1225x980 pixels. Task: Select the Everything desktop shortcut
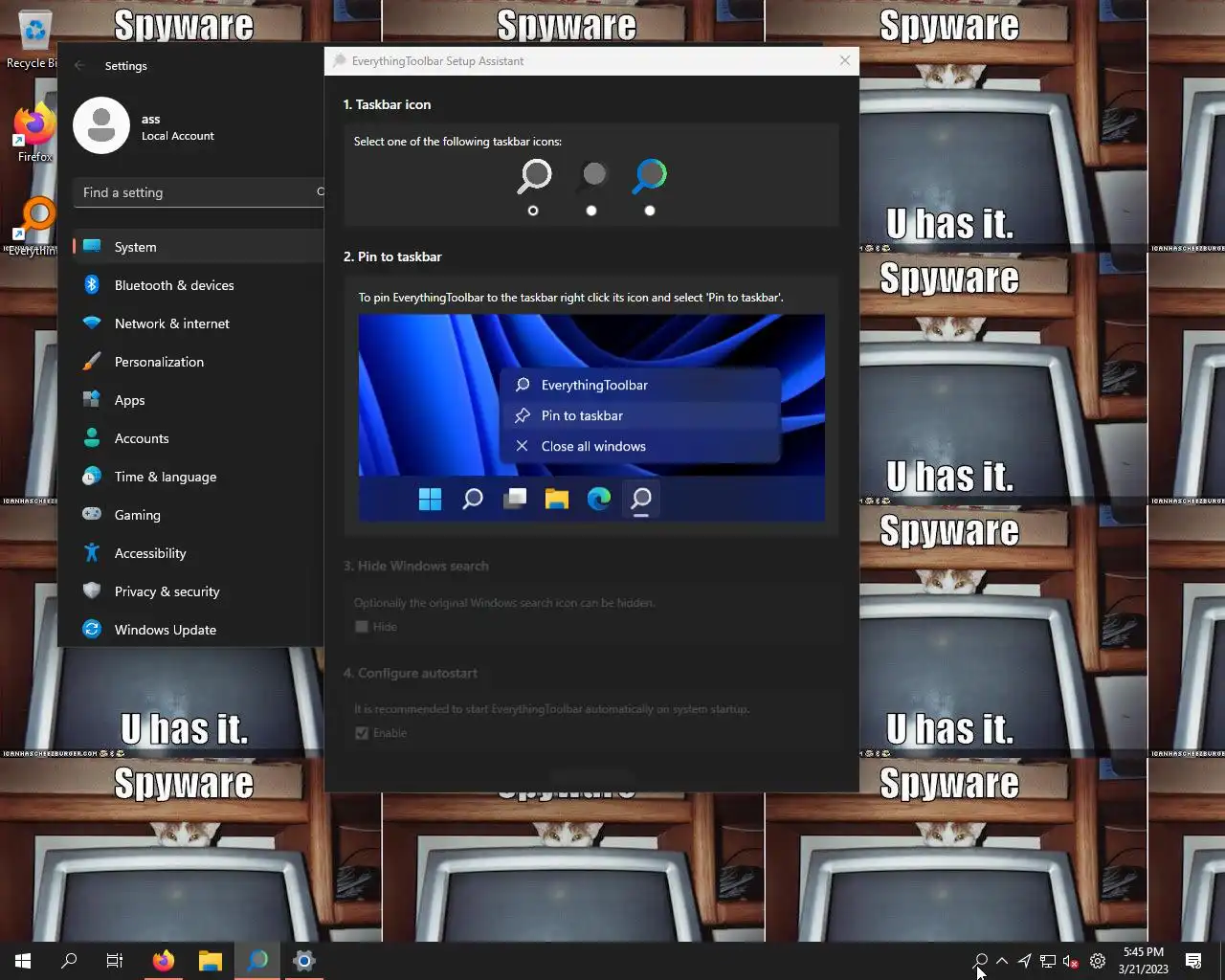33,227
